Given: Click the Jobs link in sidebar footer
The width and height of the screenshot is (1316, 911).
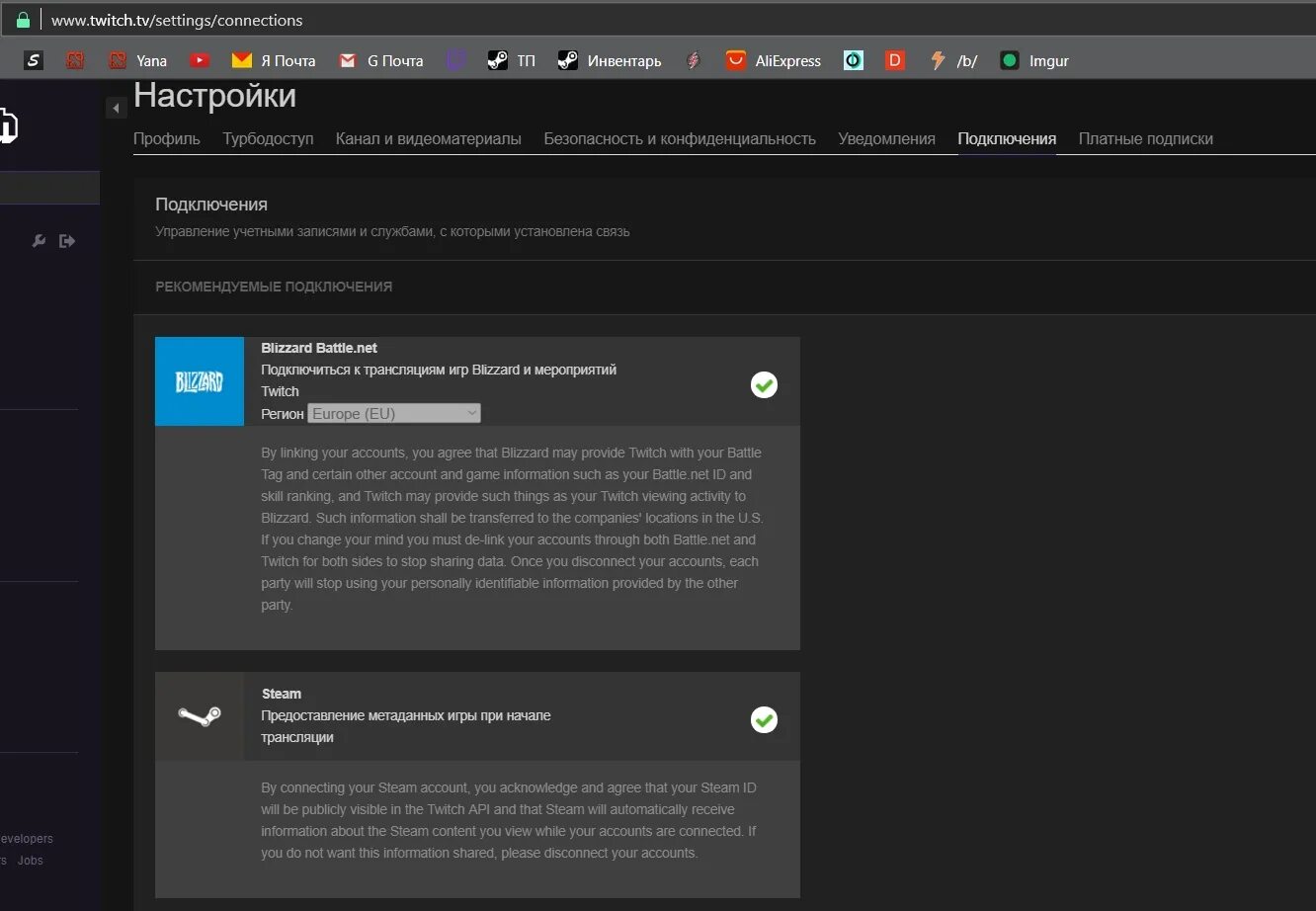Looking at the screenshot, I should [31, 861].
